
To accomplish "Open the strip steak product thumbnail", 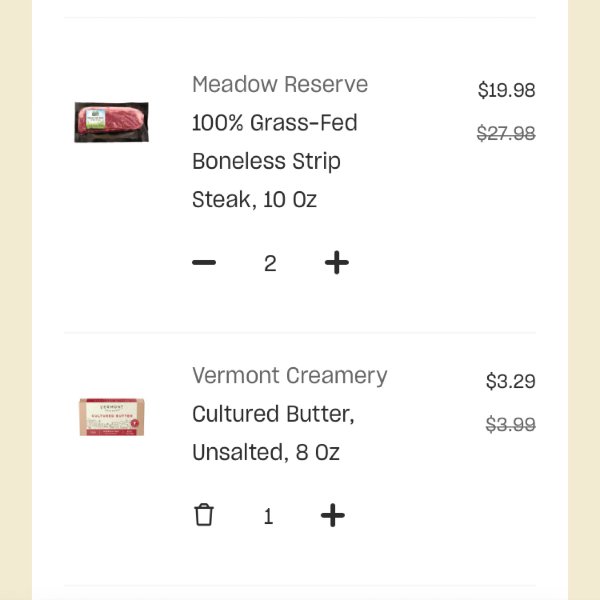I will (x=111, y=122).
